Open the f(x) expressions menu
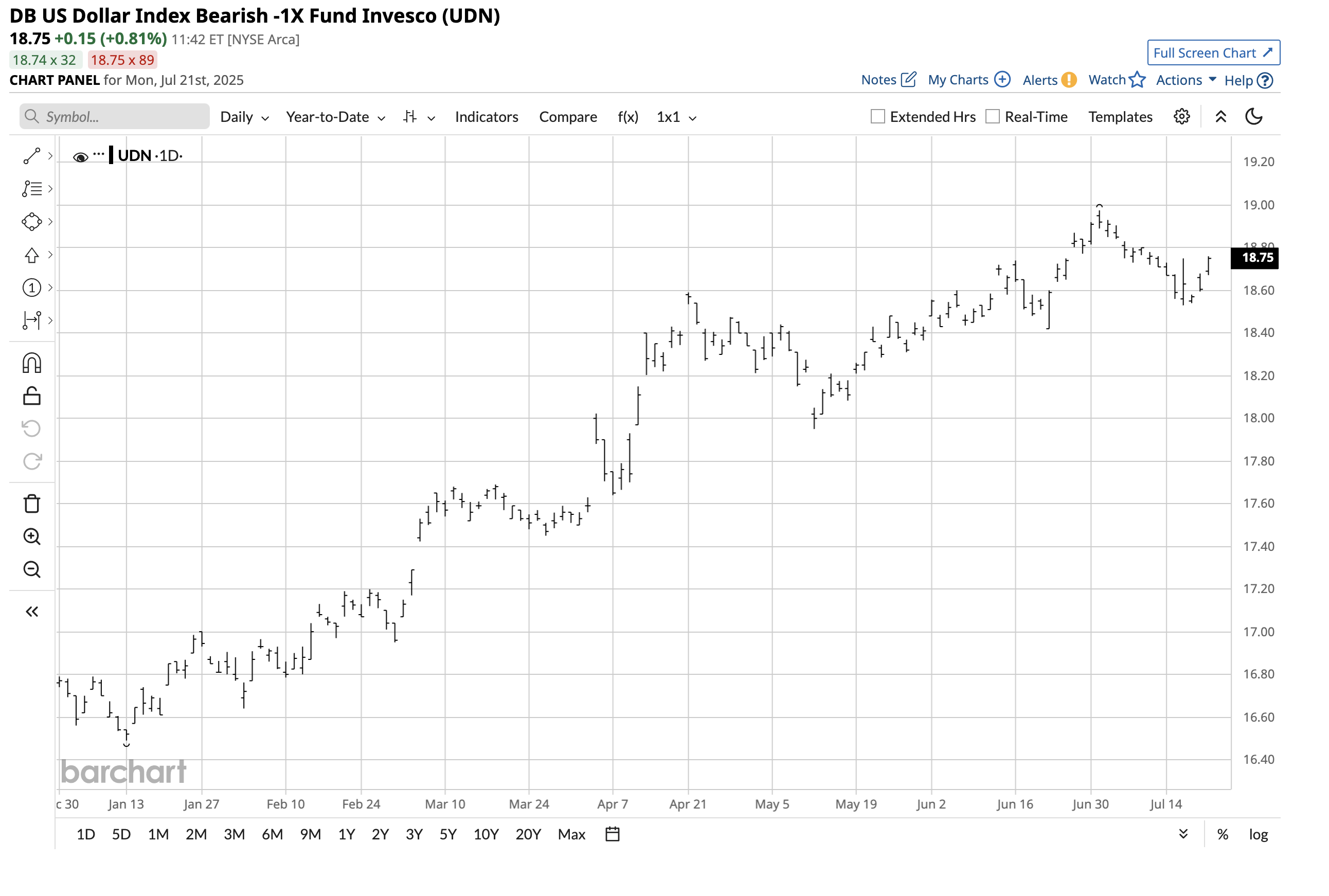The width and height of the screenshot is (1329, 896). click(x=627, y=117)
